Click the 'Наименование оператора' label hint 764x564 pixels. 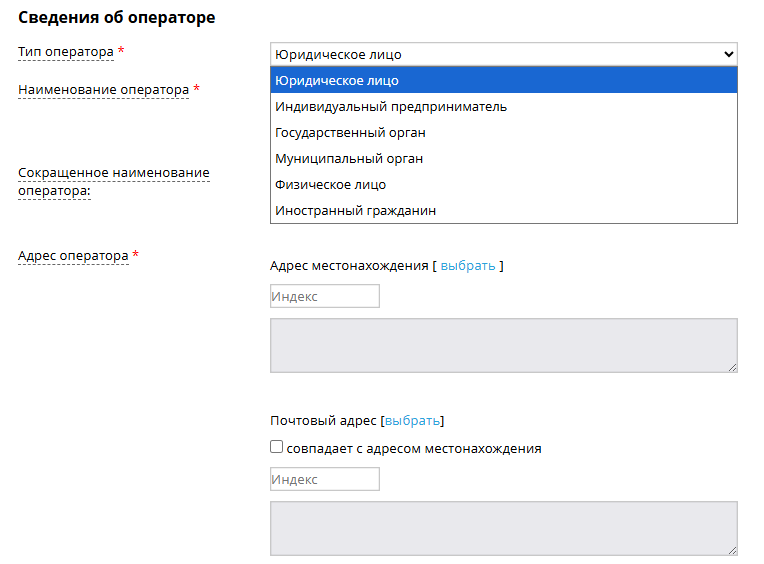[x=103, y=90]
